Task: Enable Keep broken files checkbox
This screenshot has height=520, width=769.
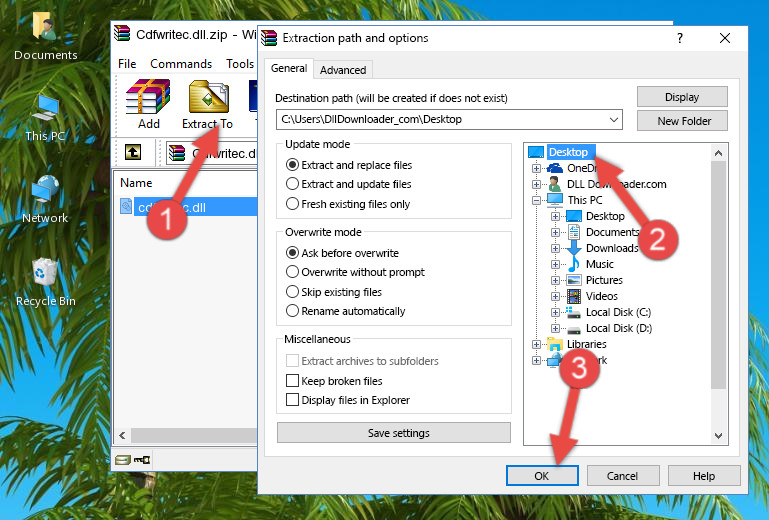Action: [x=292, y=381]
